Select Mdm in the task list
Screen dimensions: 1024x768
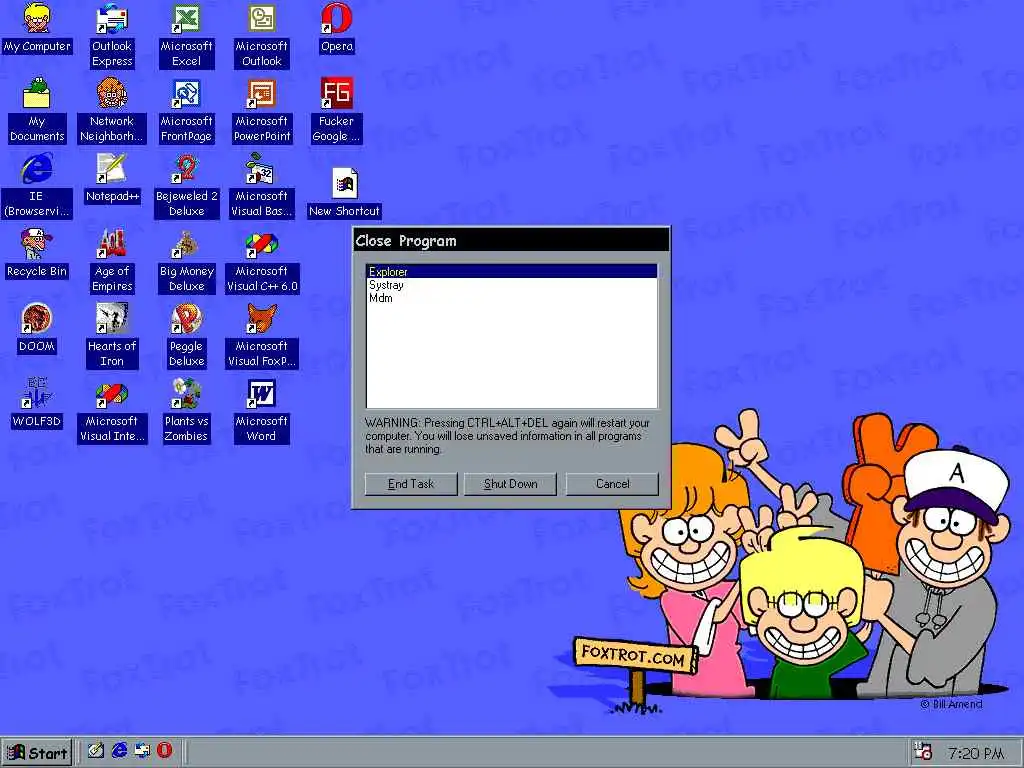click(511, 298)
